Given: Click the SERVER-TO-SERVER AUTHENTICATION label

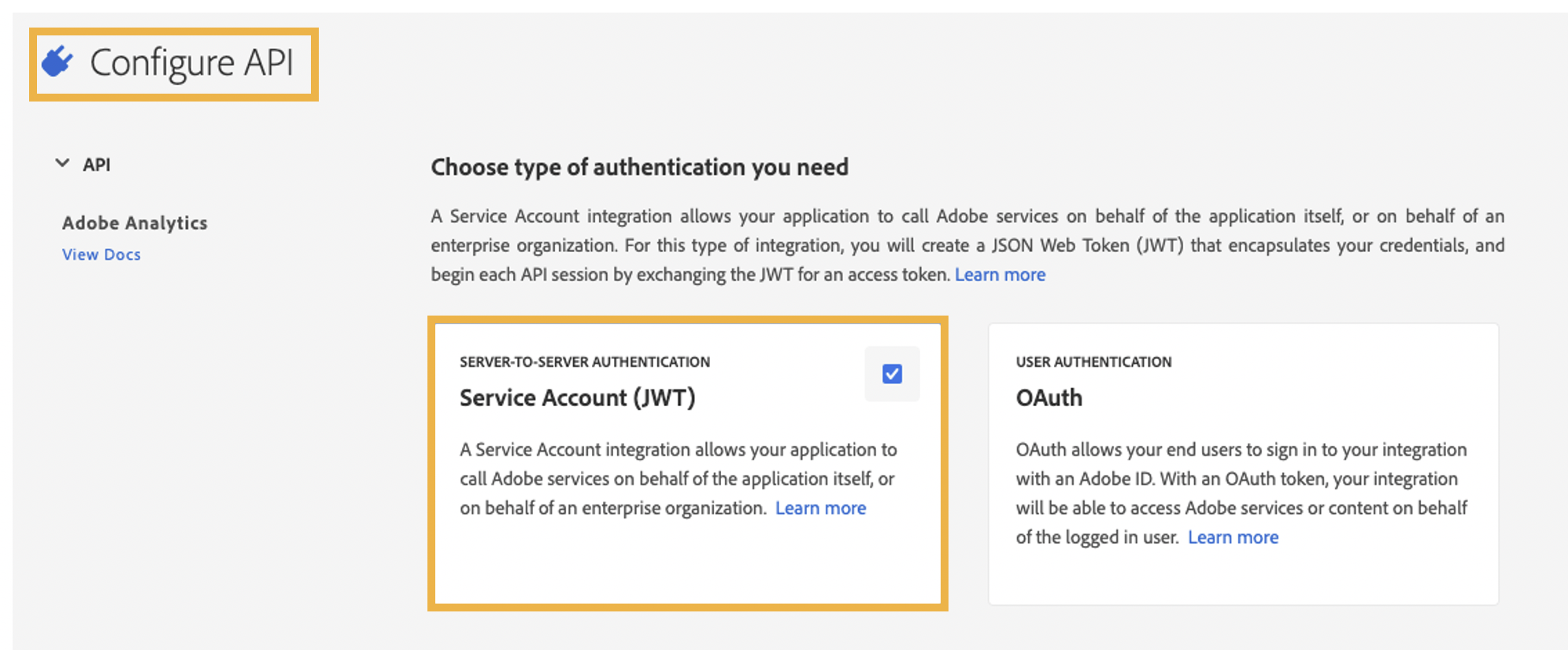Looking at the screenshot, I should pyautogui.click(x=585, y=362).
